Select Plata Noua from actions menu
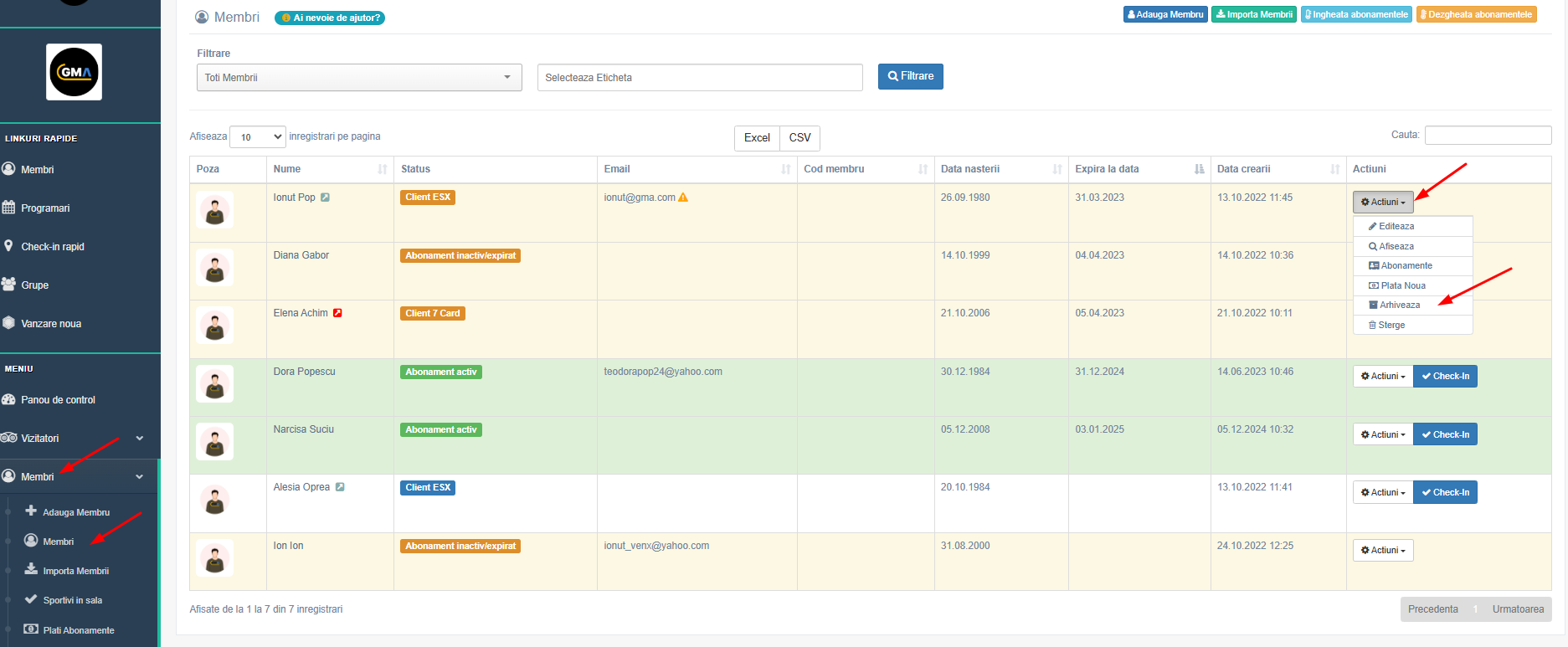Image resolution: width=1568 pixels, height=647 pixels. pyautogui.click(x=1412, y=285)
